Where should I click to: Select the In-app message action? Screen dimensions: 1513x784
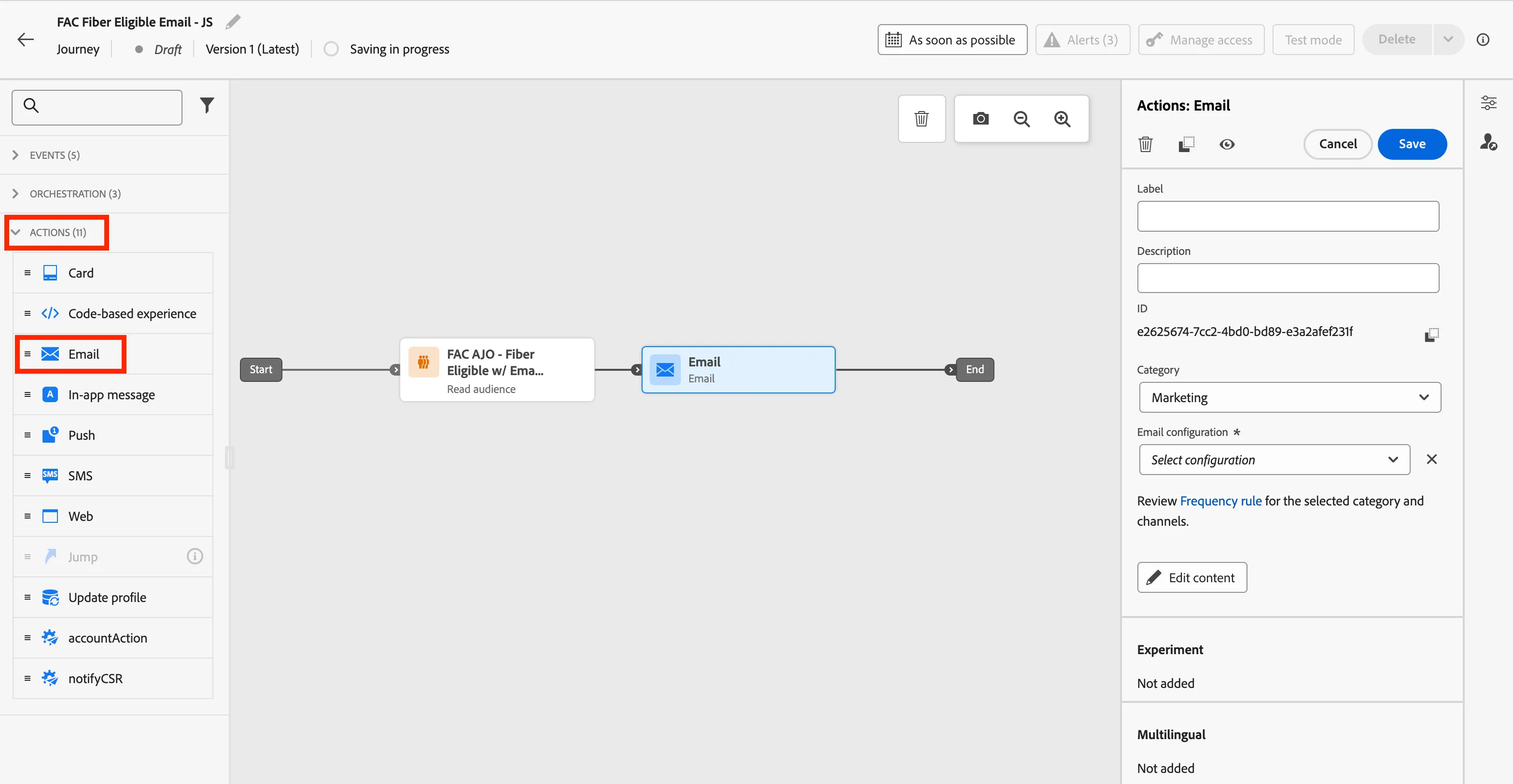point(113,394)
